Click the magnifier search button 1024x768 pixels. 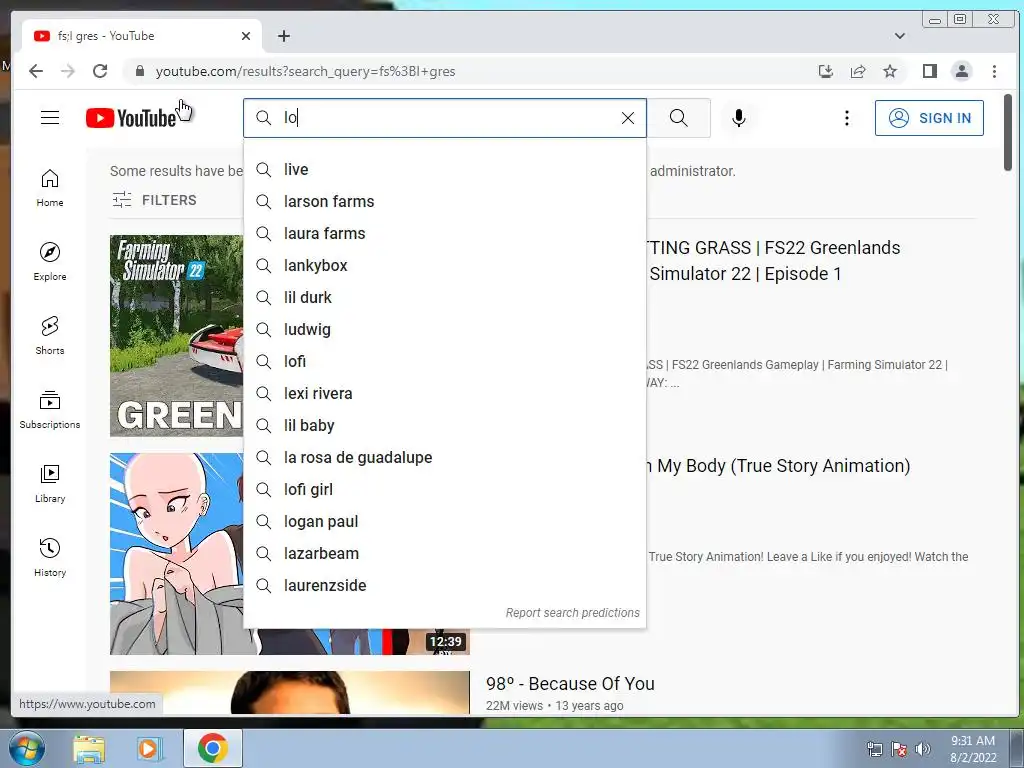[679, 118]
